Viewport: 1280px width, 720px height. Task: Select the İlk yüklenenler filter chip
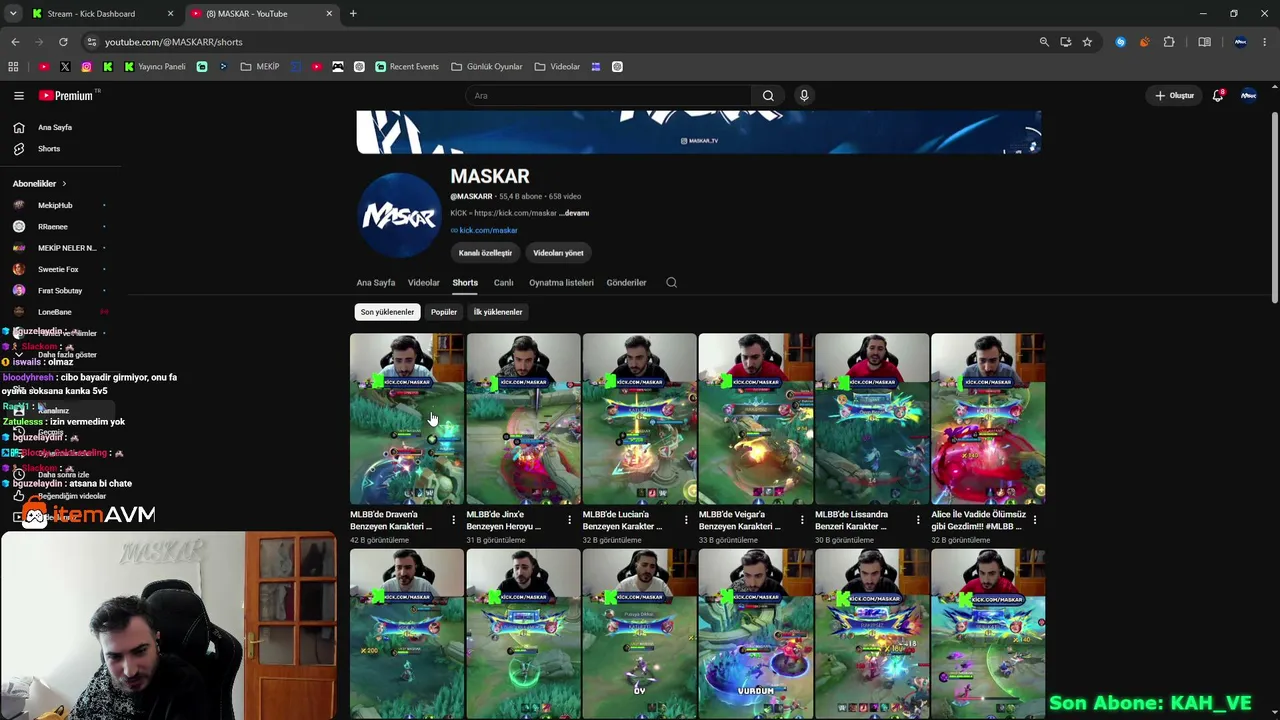click(498, 312)
